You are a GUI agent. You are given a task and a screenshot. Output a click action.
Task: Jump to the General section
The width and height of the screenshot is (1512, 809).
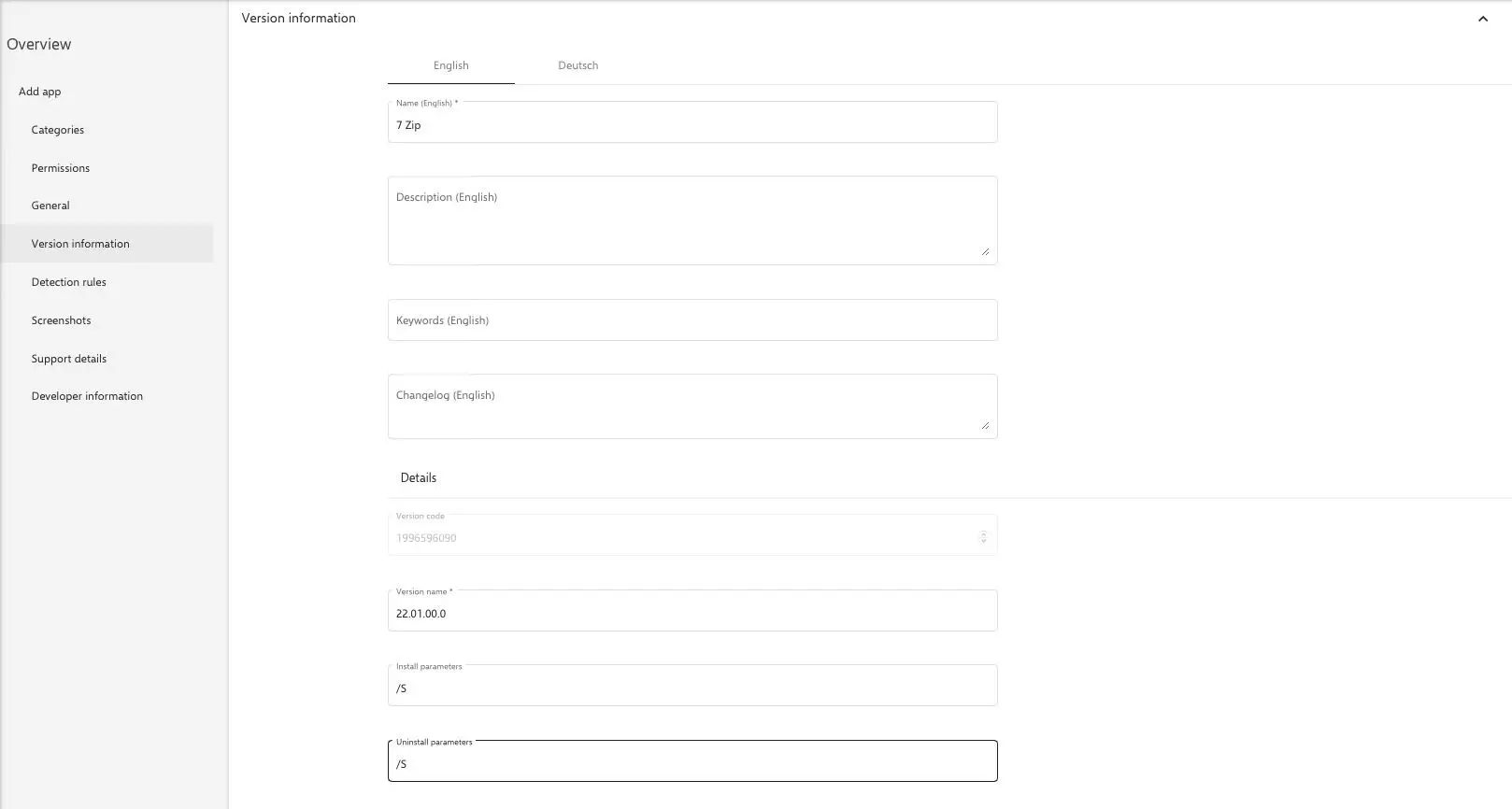click(x=50, y=206)
